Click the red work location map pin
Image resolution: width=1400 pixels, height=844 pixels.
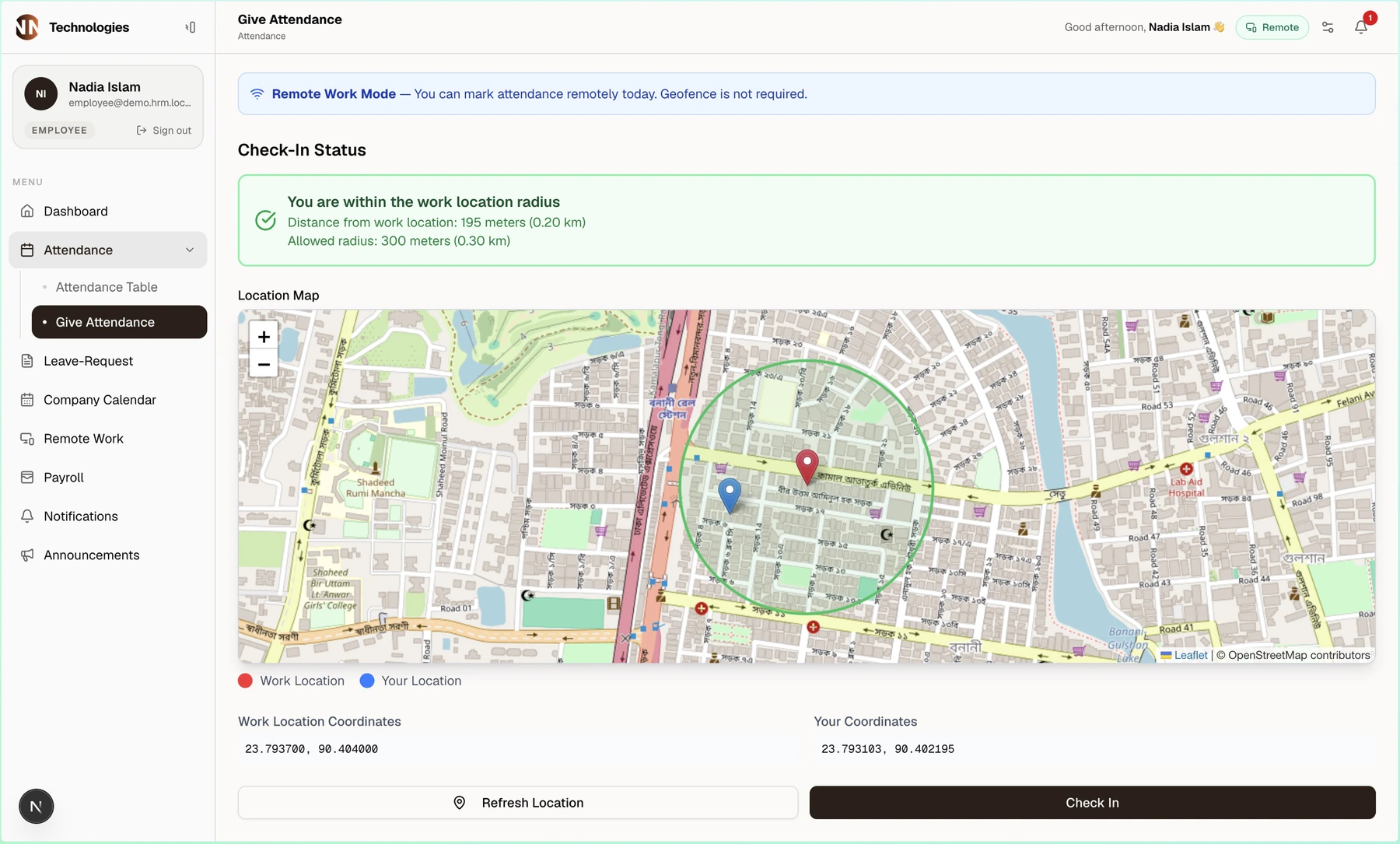807,467
